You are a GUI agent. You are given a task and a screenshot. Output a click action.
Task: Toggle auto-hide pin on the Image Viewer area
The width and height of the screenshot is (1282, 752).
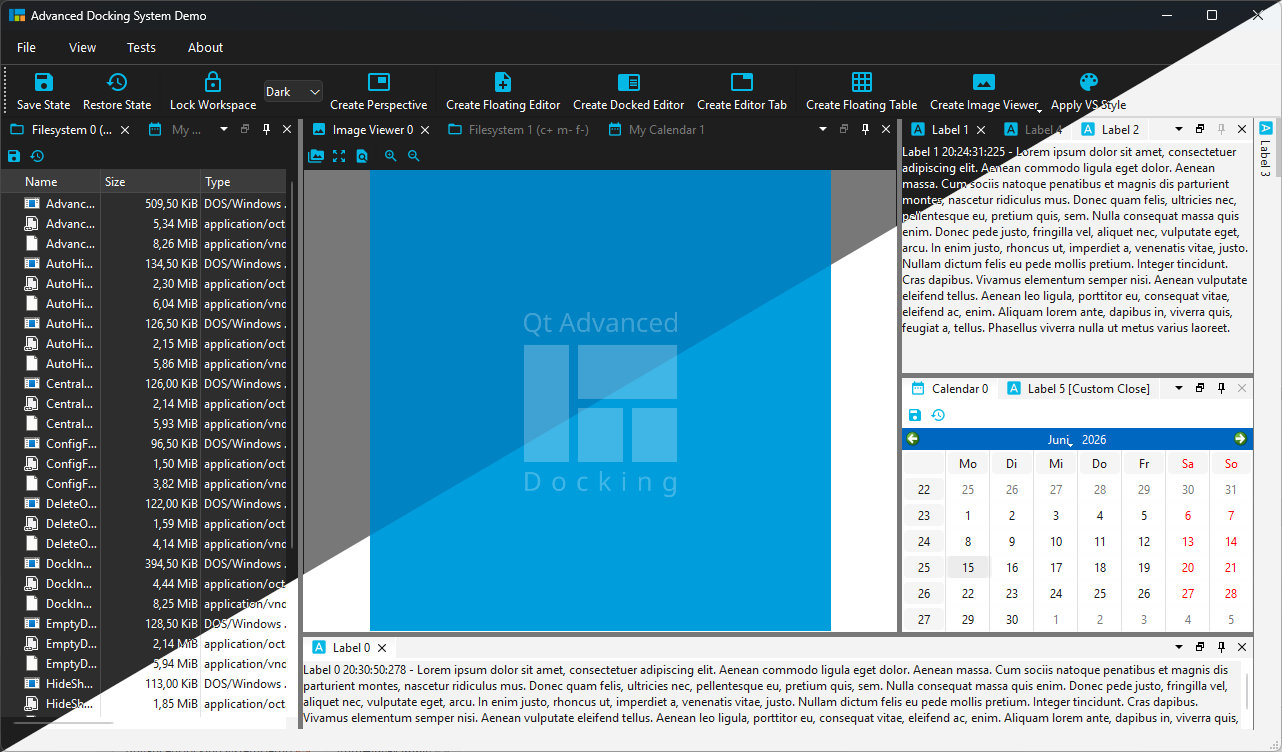coord(865,129)
